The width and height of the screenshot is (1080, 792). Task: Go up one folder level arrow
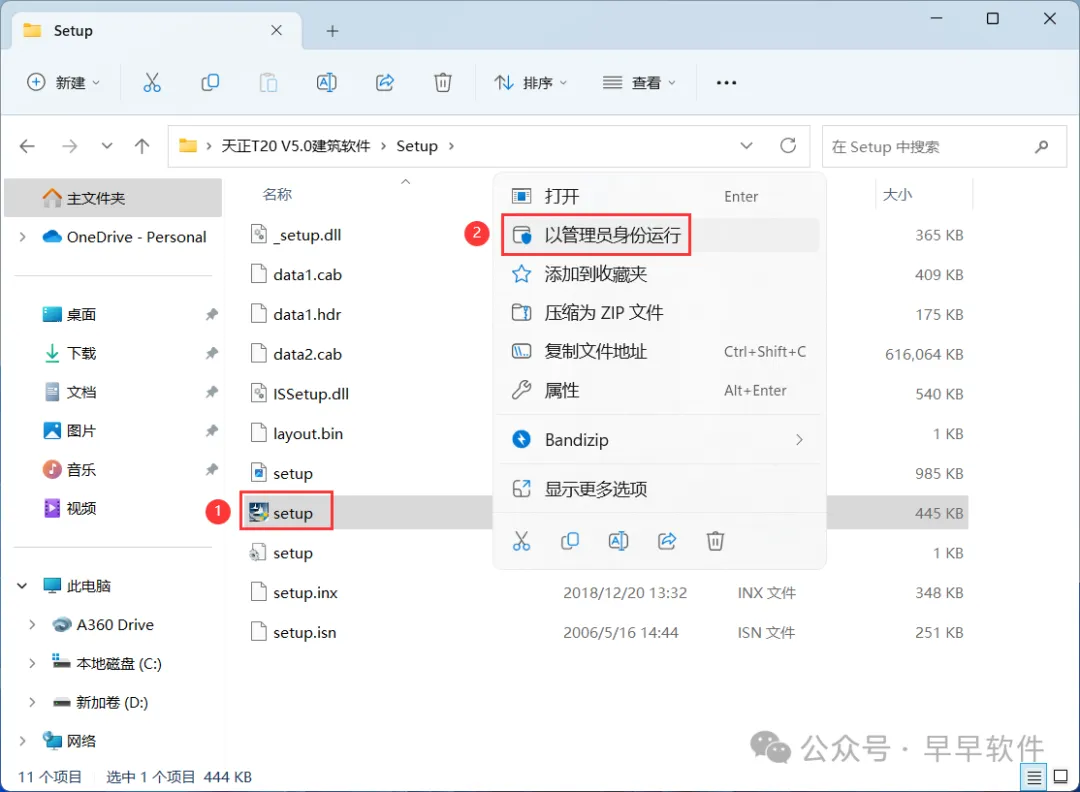(142, 146)
